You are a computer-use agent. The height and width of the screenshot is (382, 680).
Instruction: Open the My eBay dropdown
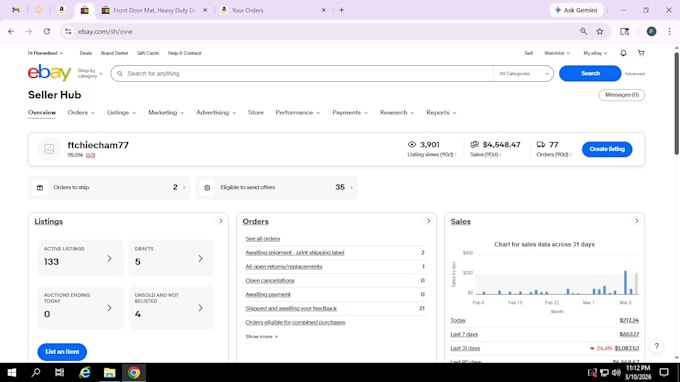[x=595, y=53]
